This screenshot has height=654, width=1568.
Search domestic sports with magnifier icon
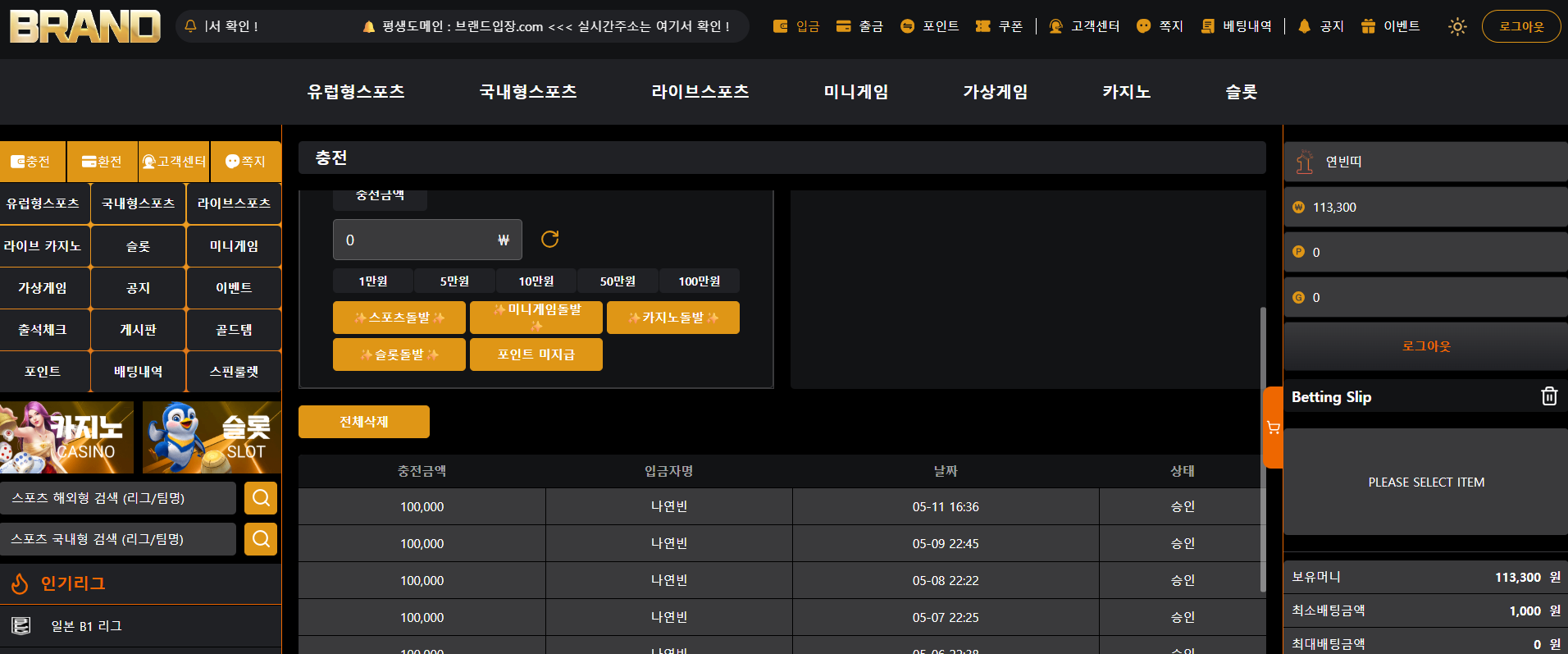(x=261, y=539)
